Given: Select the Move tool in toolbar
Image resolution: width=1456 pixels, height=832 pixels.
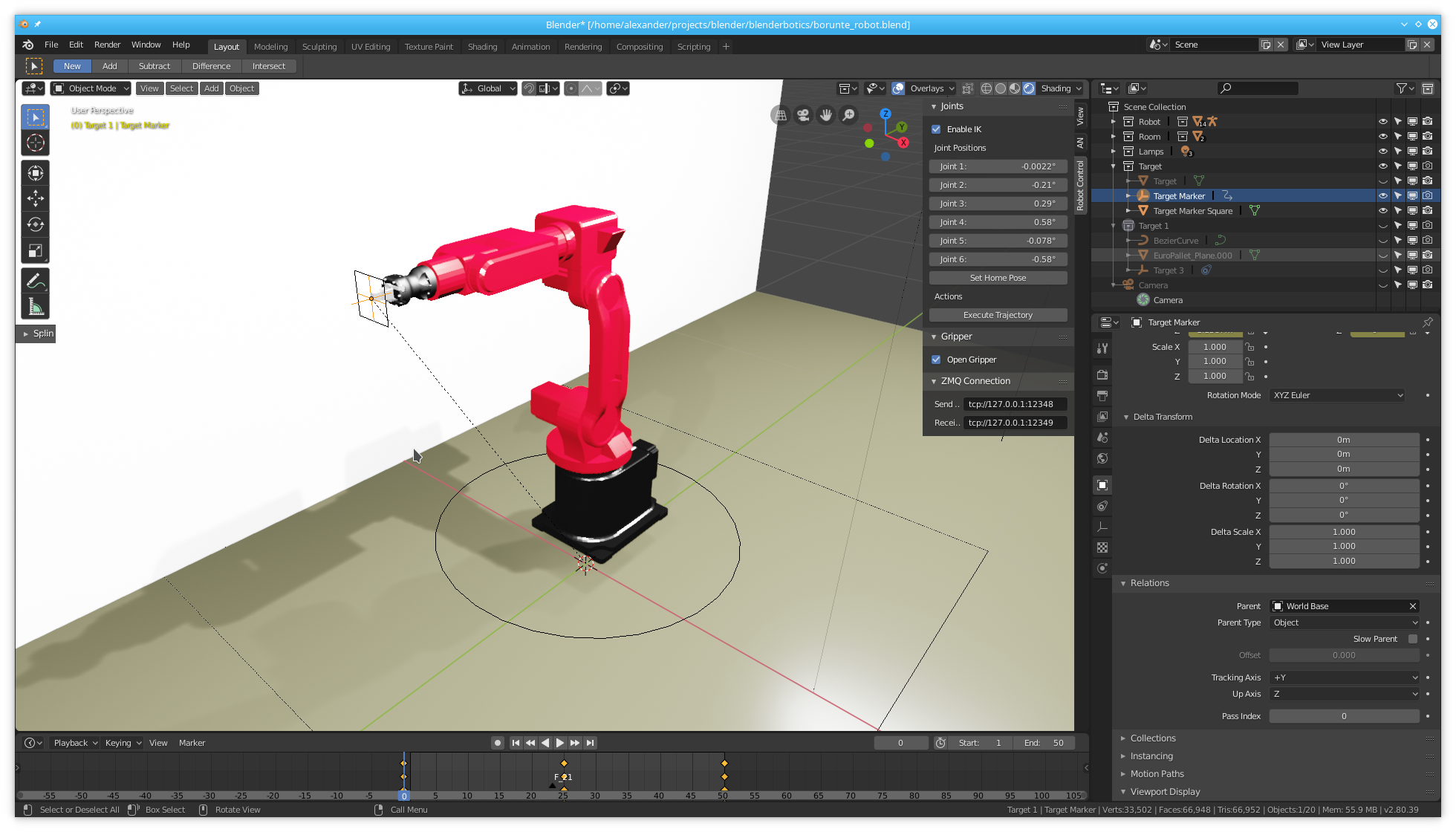Looking at the screenshot, I should click(x=36, y=198).
